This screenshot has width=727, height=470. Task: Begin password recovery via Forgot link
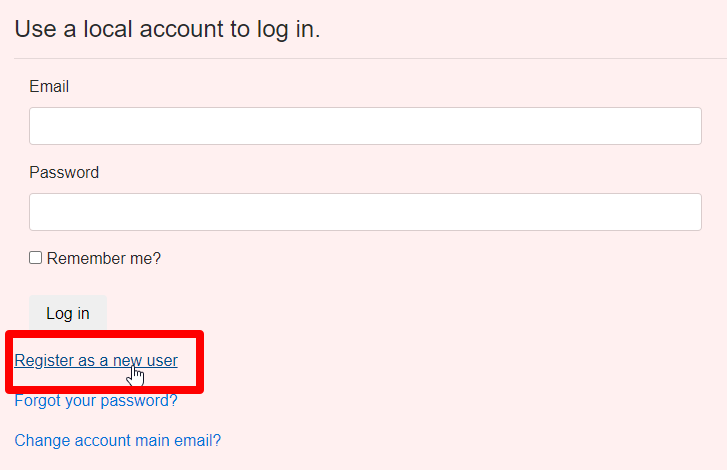point(96,400)
